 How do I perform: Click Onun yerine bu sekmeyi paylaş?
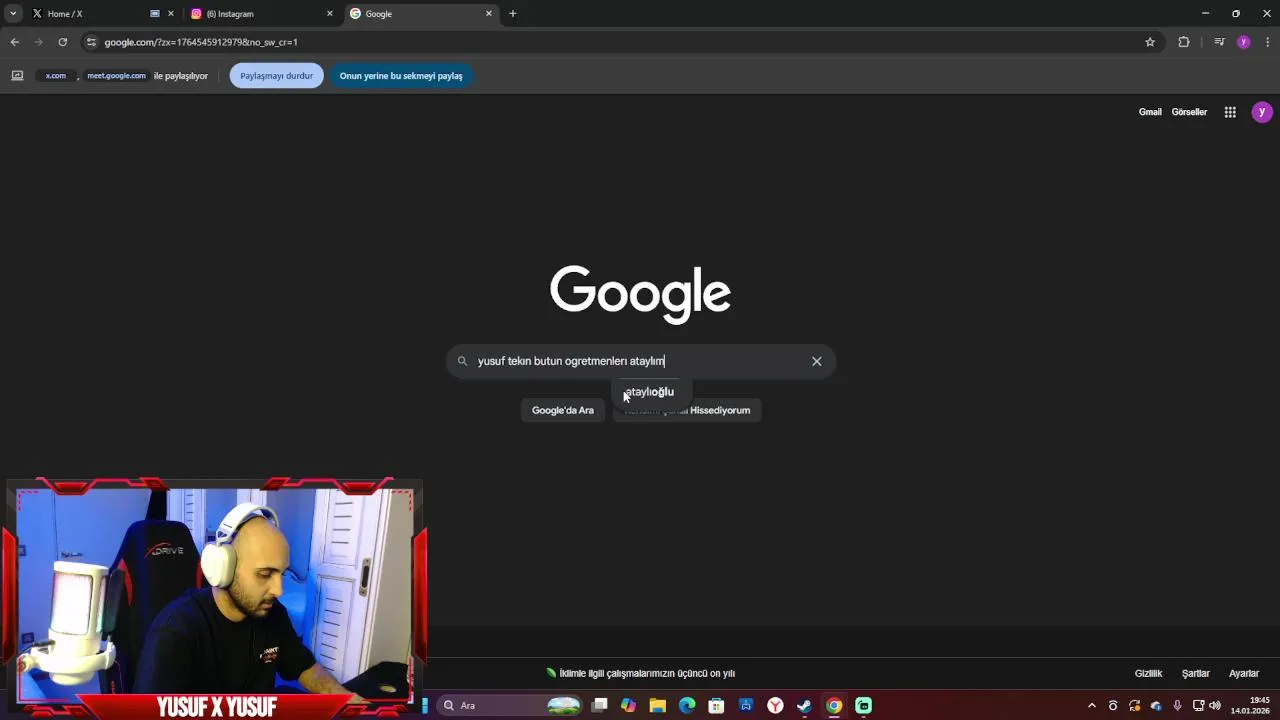point(401,76)
